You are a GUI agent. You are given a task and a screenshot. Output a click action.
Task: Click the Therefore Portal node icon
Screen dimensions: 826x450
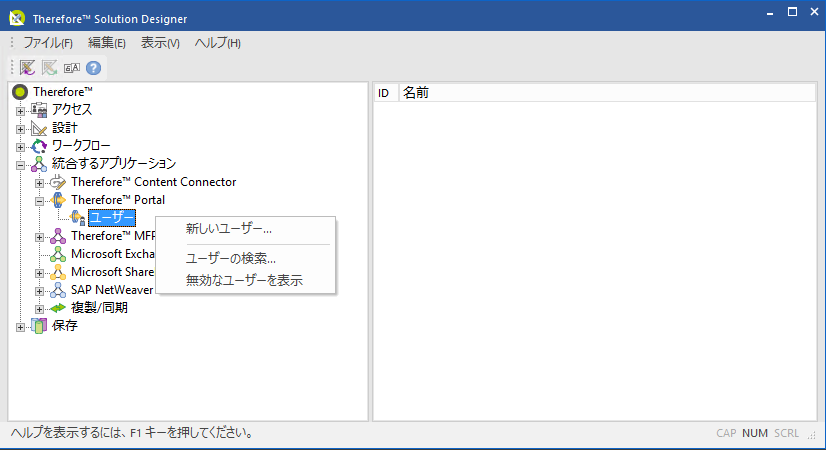pyautogui.click(x=58, y=200)
